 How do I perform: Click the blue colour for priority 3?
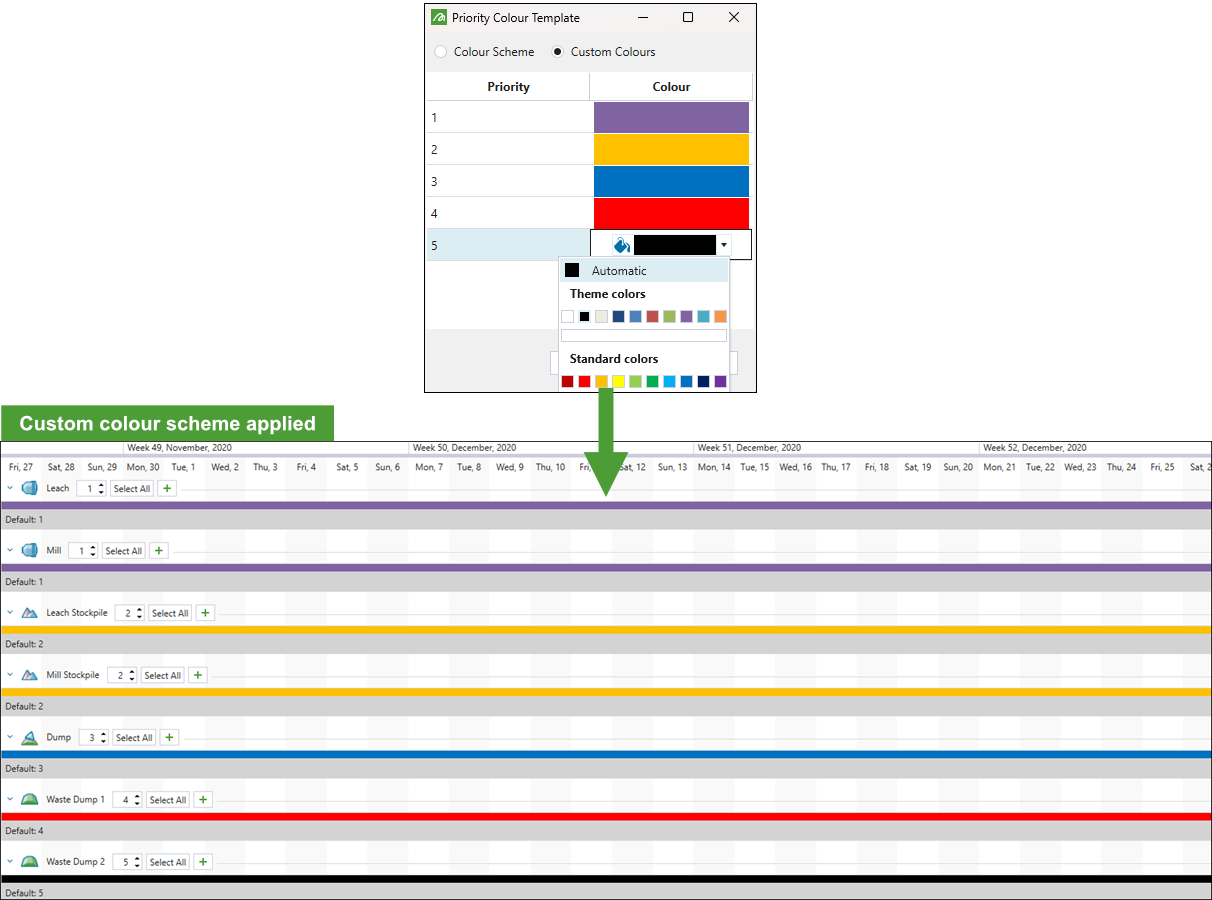click(x=671, y=181)
